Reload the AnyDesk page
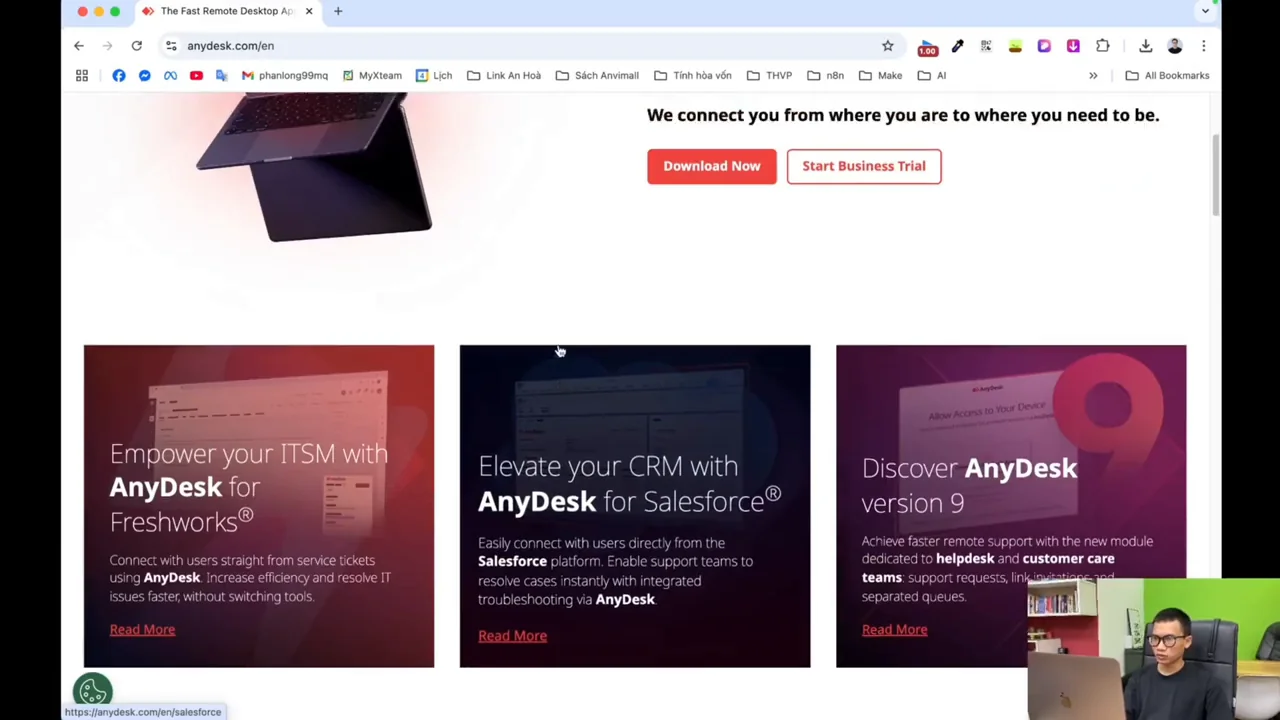The image size is (1280, 720). pos(137,46)
